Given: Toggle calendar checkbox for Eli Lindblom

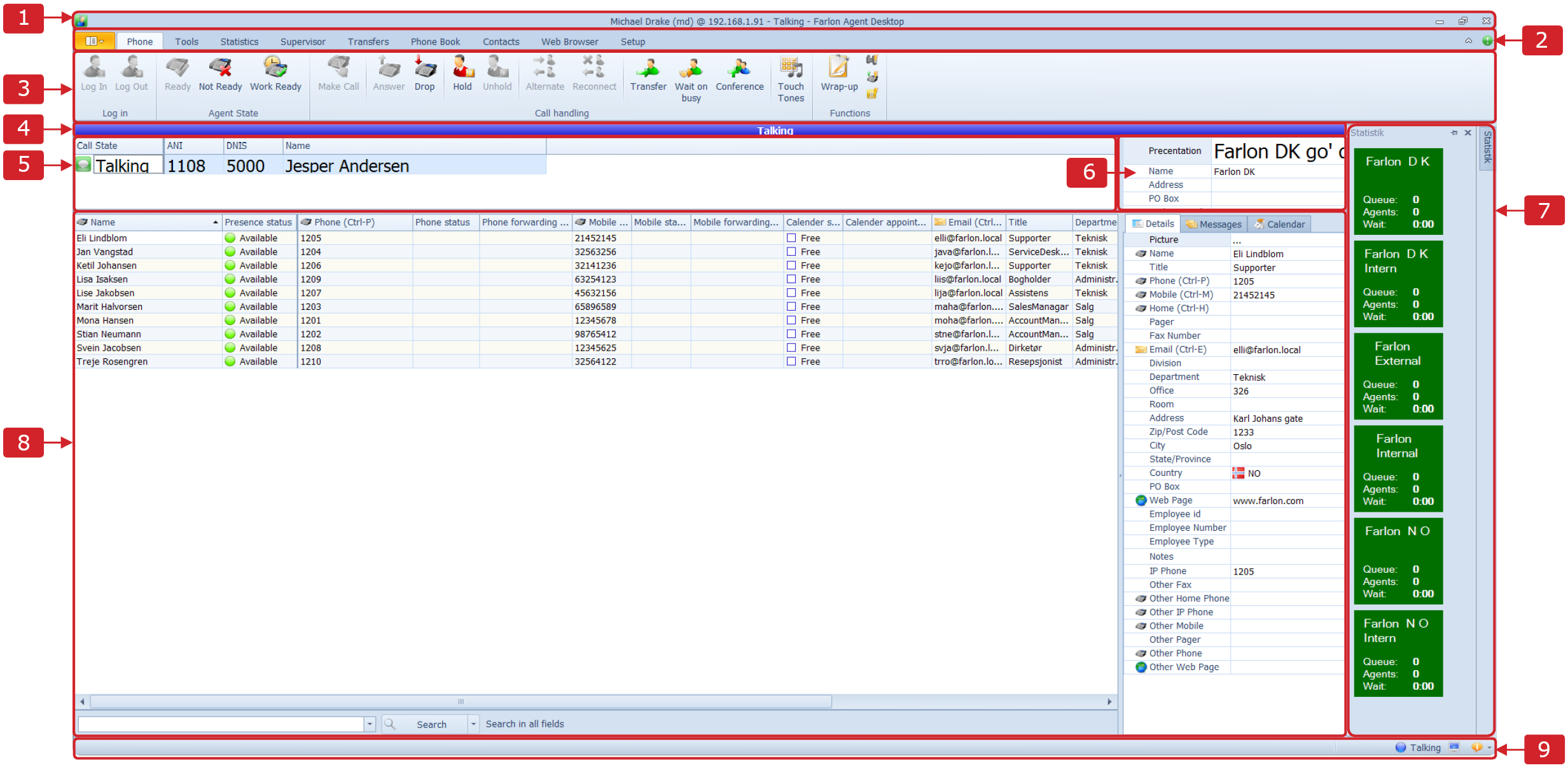Looking at the screenshot, I should (791, 238).
